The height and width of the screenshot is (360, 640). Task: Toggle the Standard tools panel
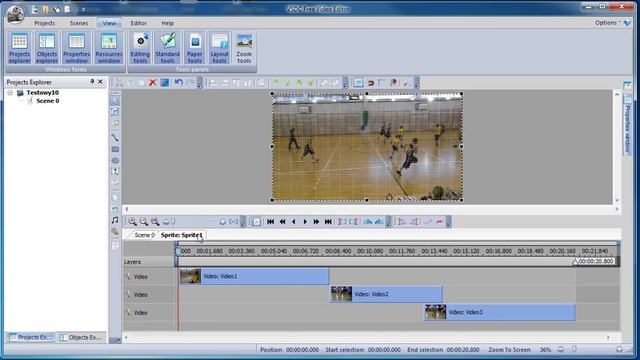click(167, 48)
